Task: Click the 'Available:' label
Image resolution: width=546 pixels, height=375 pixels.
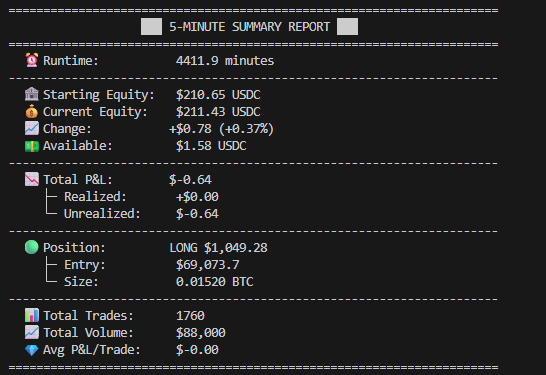Action: pyautogui.click(x=78, y=146)
